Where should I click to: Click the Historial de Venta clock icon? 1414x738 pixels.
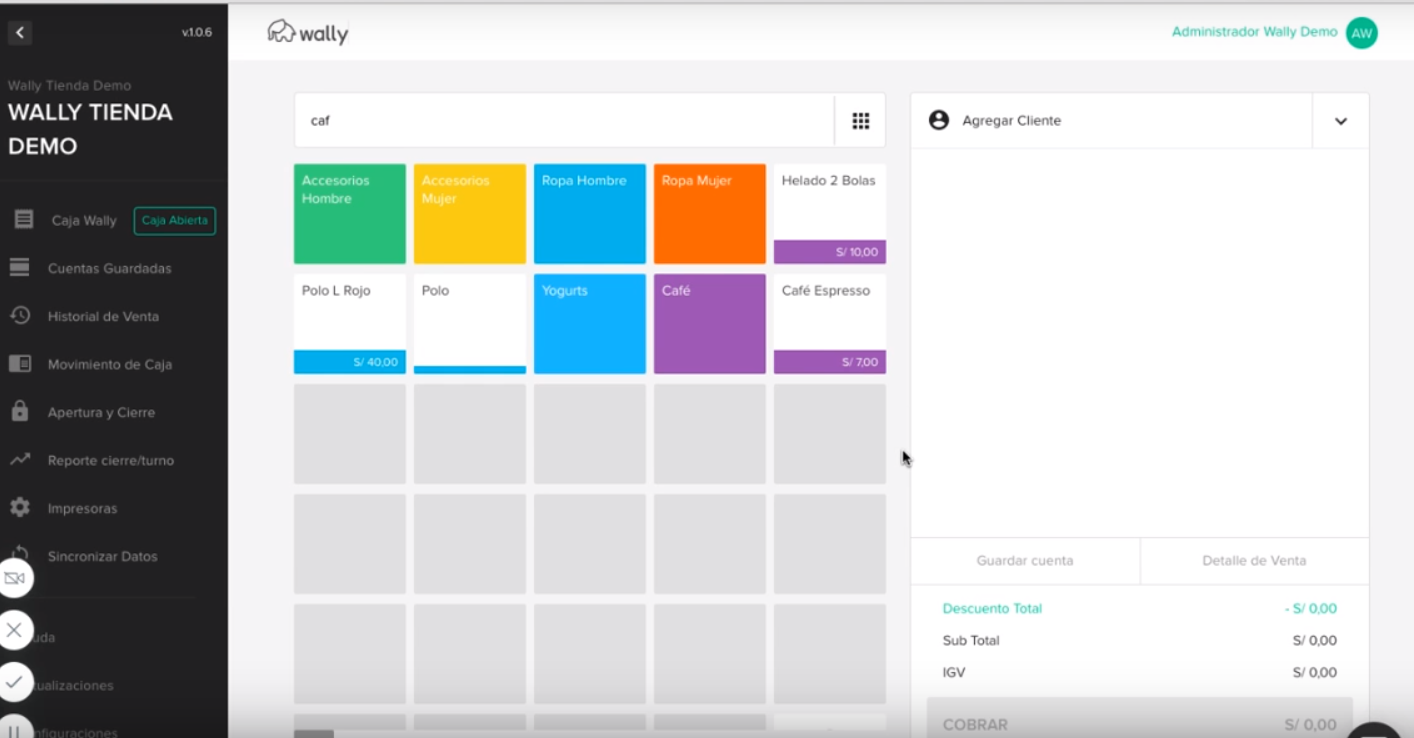pyautogui.click(x=20, y=316)
